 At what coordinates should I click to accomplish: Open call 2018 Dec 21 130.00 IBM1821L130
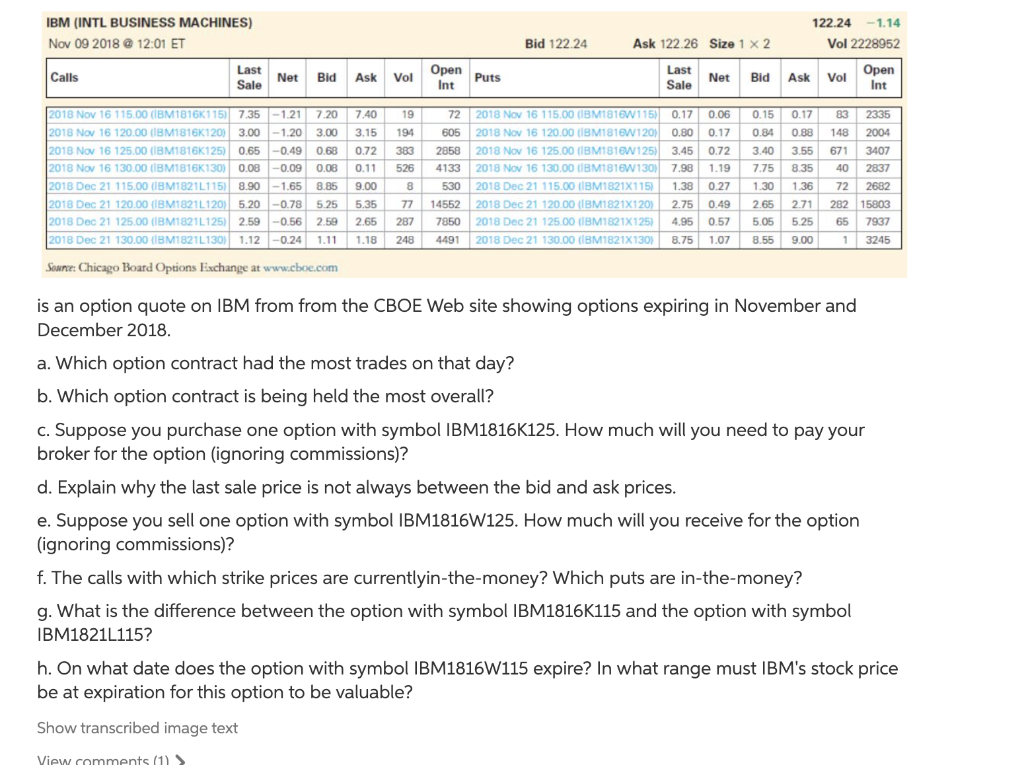(138, 240)
